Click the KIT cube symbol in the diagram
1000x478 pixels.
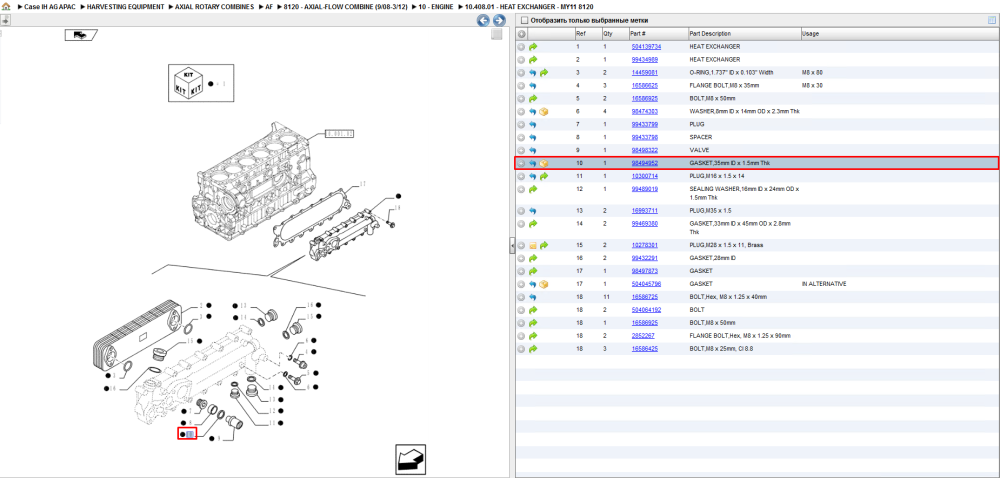pyautogui.click(x=188, y=83)
